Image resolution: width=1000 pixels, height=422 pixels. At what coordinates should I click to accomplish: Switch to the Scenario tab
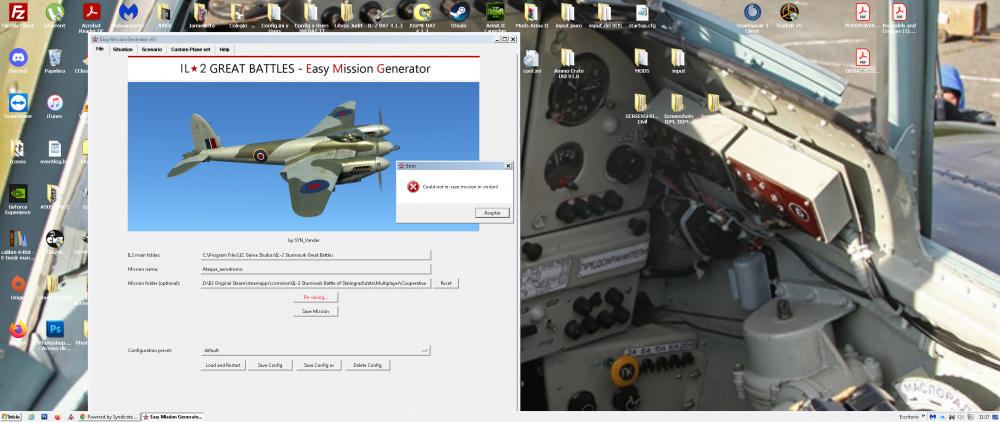click(152, 48)
